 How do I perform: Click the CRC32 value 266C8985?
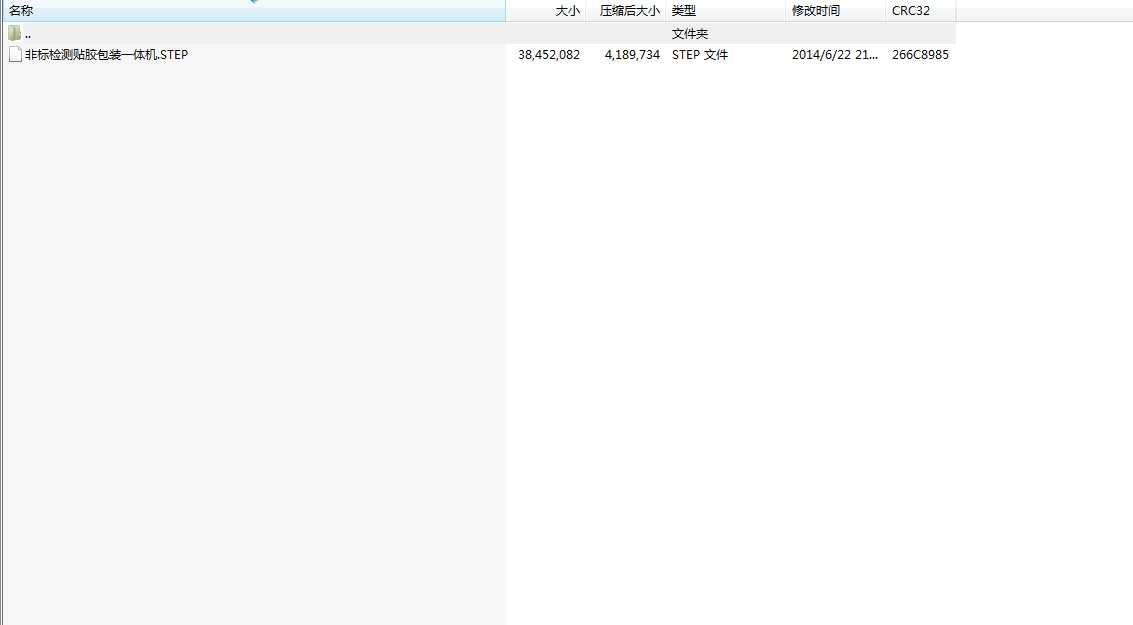tap(920, 55)
